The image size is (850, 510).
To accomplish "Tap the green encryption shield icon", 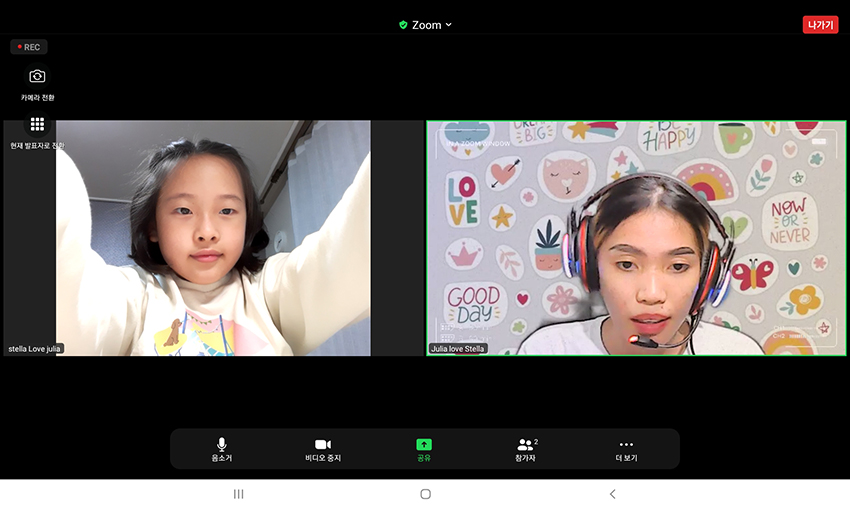I will (x=403, y=25).
